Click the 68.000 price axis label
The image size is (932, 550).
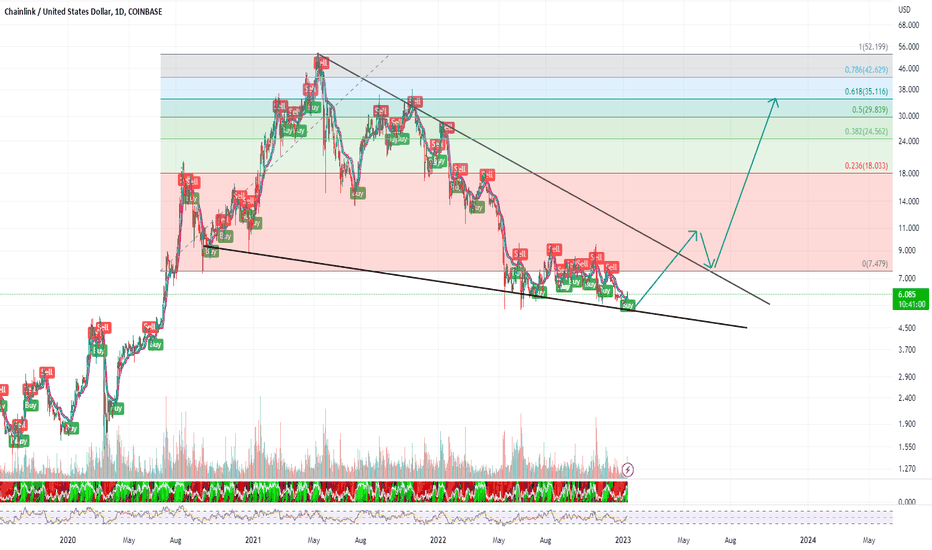point(909,26)
